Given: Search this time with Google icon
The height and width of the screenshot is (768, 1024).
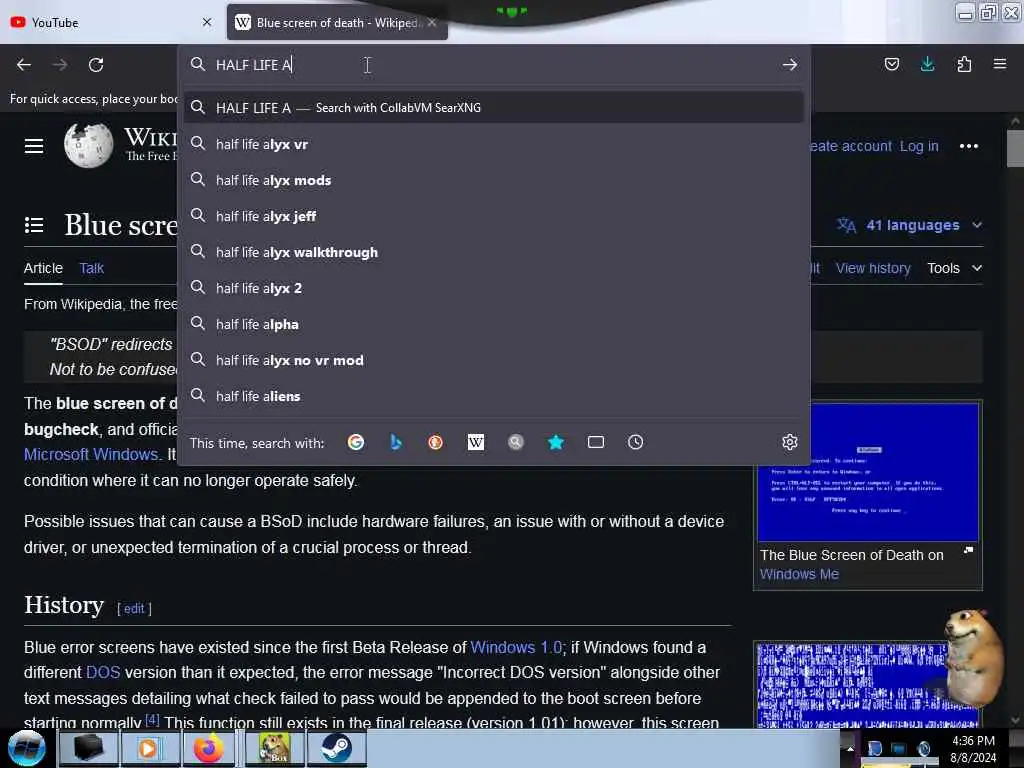Looking at the screenshot, I should 356,442.
